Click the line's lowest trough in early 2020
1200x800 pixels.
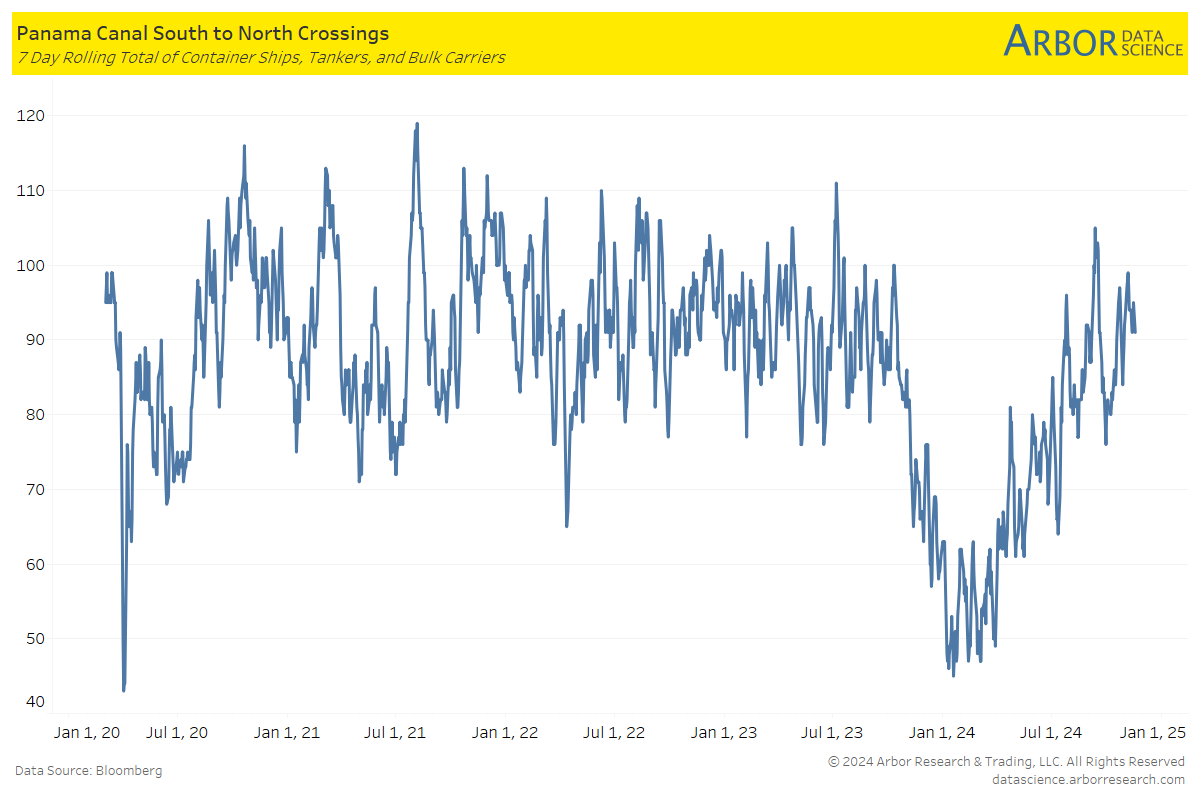pos(124,690)
